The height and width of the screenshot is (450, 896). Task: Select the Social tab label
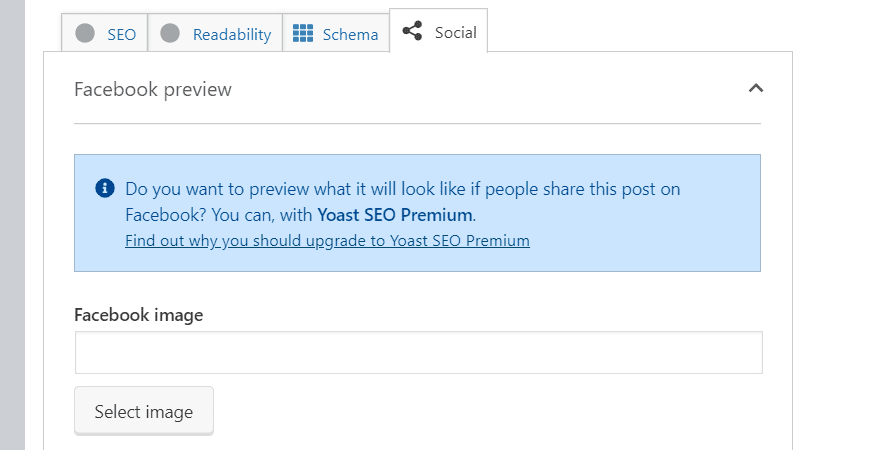point(456,32)
